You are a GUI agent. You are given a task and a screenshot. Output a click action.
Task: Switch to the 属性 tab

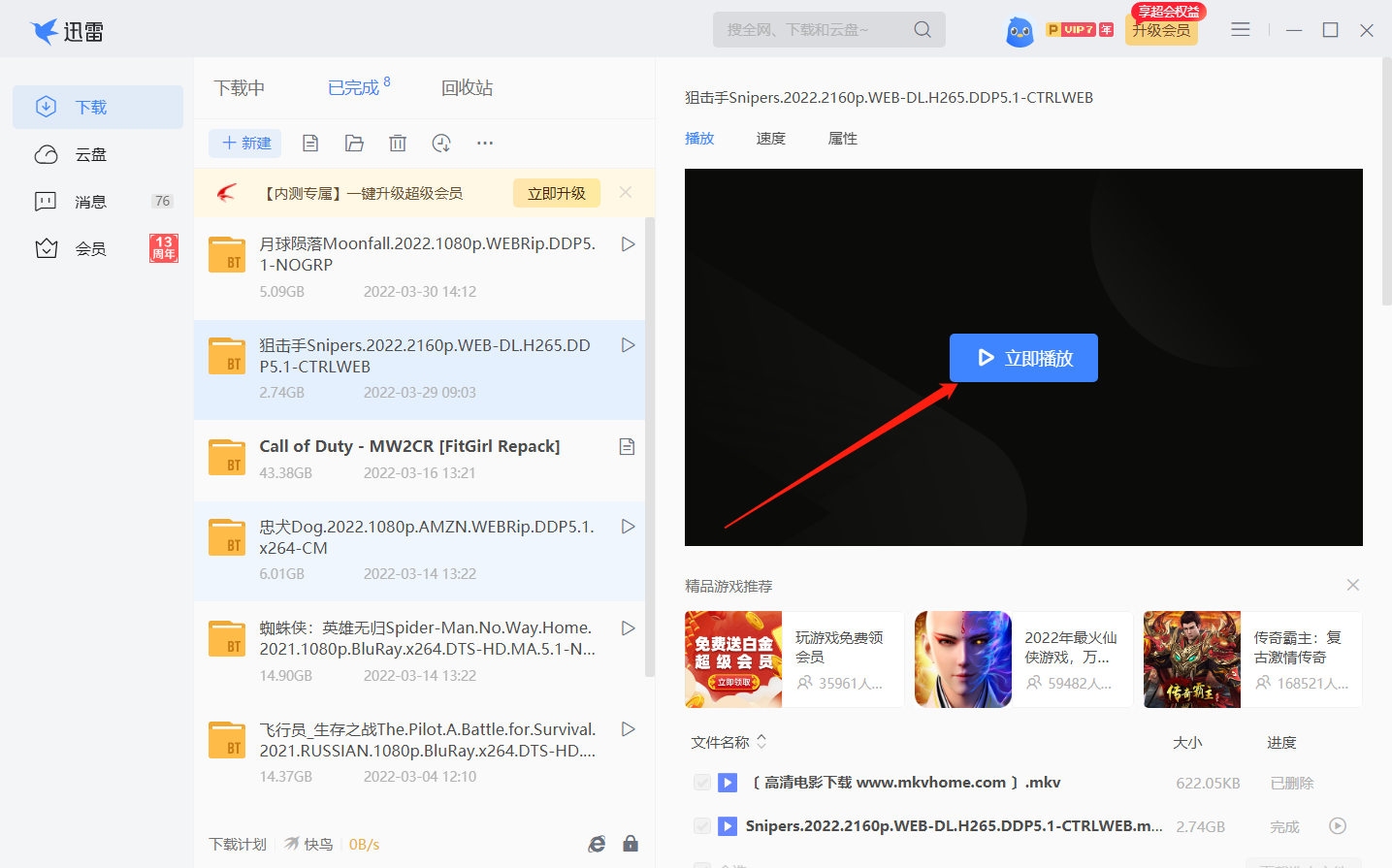(842, 139)
